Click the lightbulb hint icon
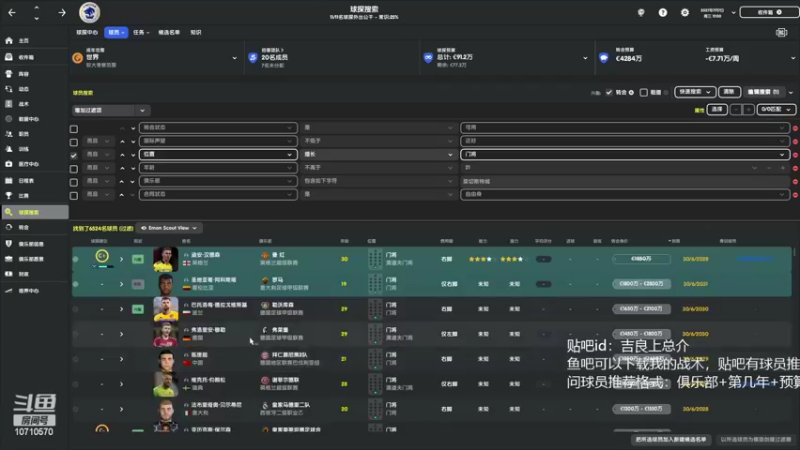 (641, 12)
